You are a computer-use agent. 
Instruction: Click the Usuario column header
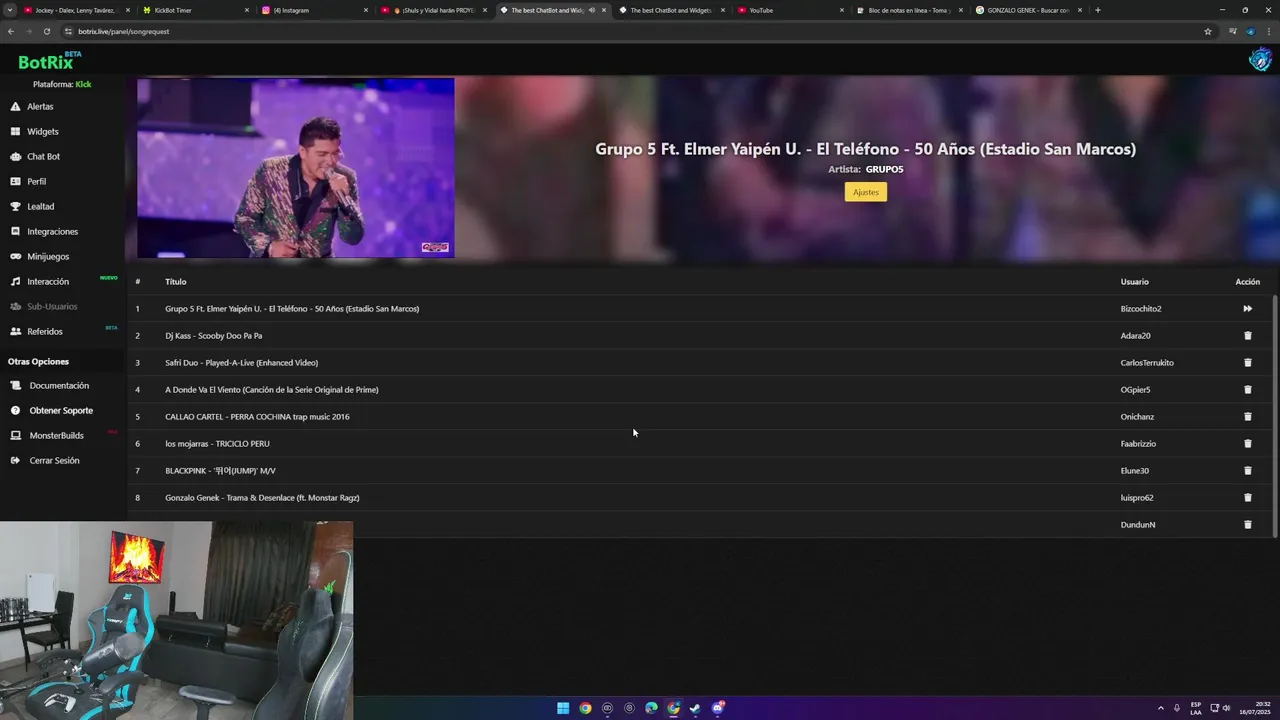click(x=1134, y=282)
